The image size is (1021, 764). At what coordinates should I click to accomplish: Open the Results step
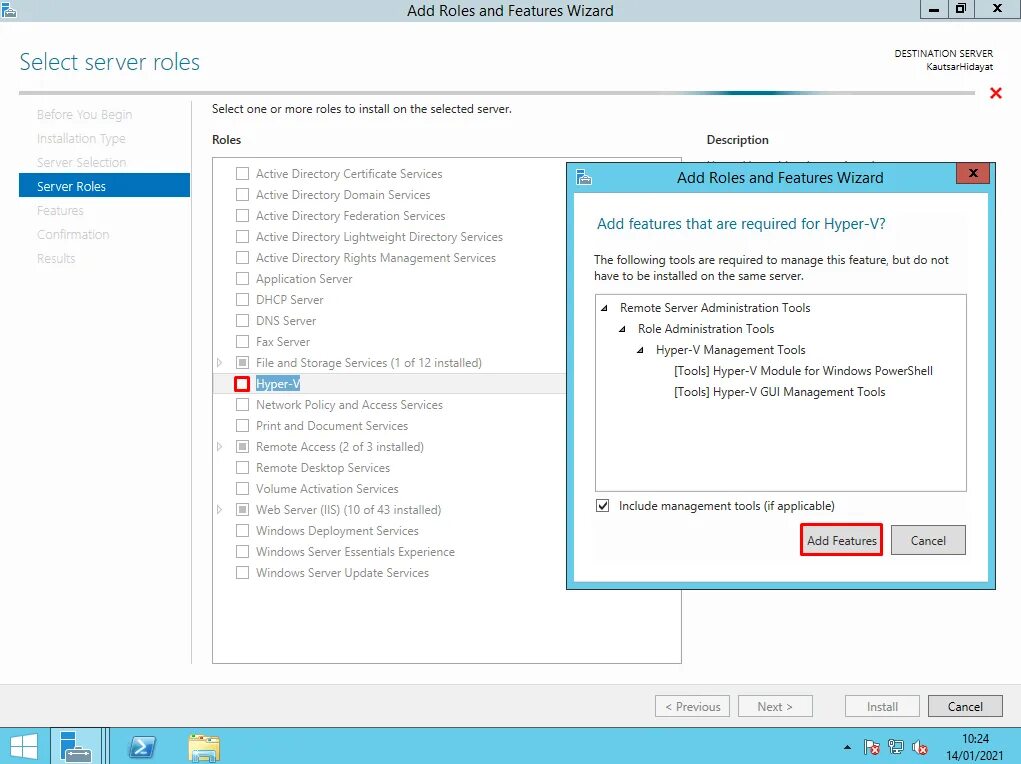(x=56, y=259)
